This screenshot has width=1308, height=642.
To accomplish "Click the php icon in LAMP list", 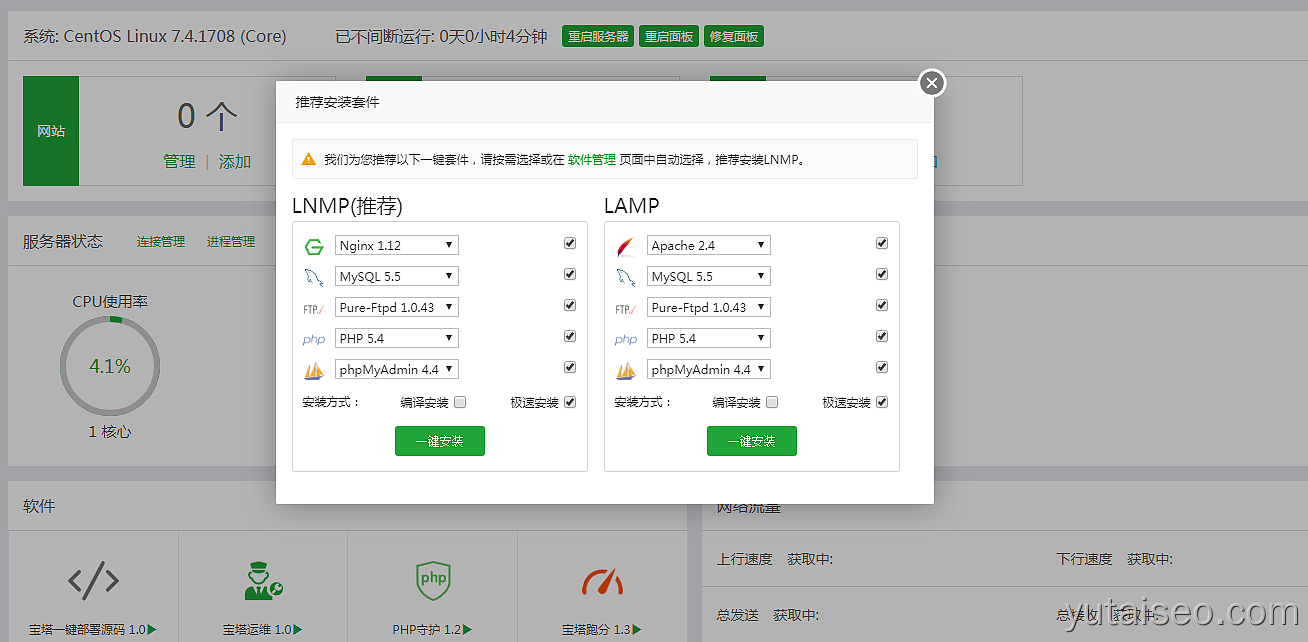I will [626, 340].
